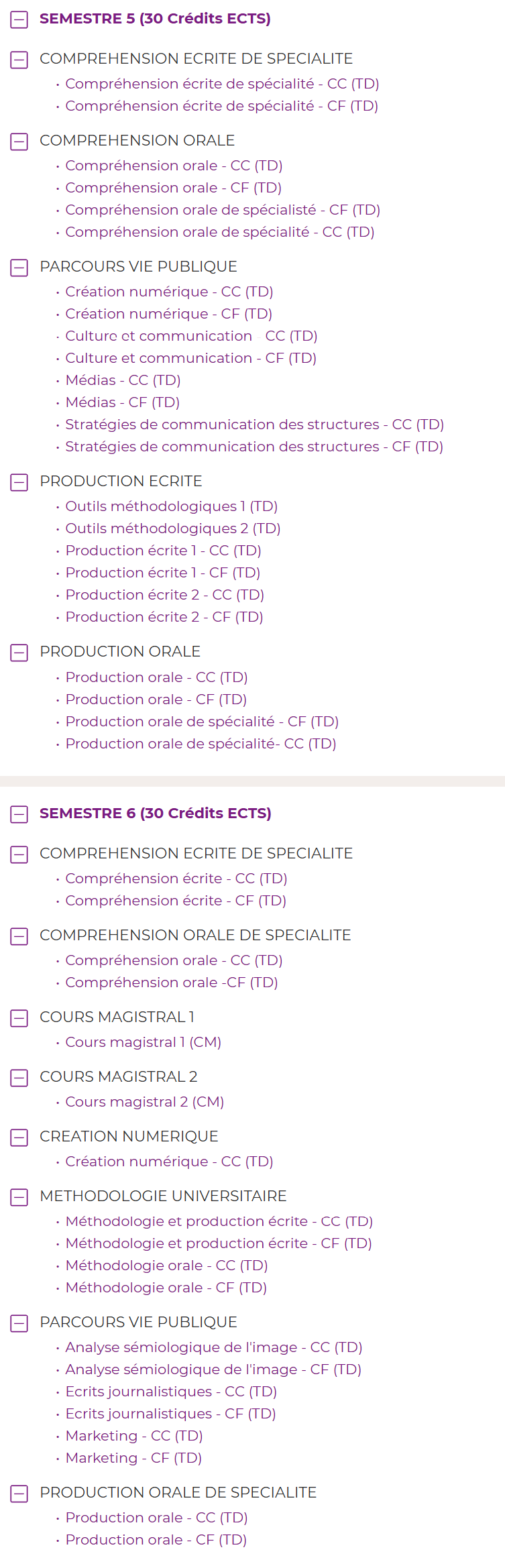Open Ecrits journalistiques - CF (TD)

tap(170, 1414)
